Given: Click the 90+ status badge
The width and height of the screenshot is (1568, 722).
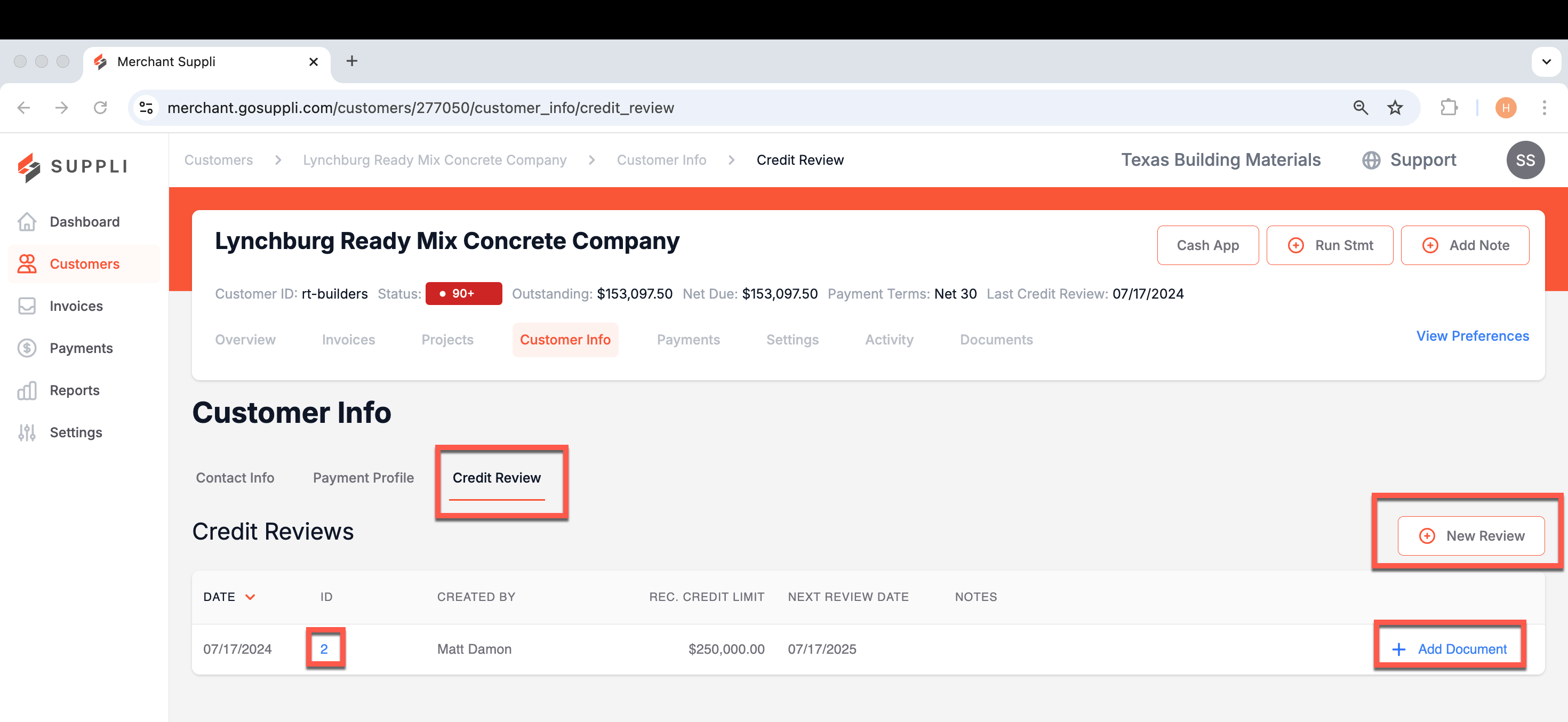Looking at the screenshot, I should pyautogui.click(x=464, y=293).
